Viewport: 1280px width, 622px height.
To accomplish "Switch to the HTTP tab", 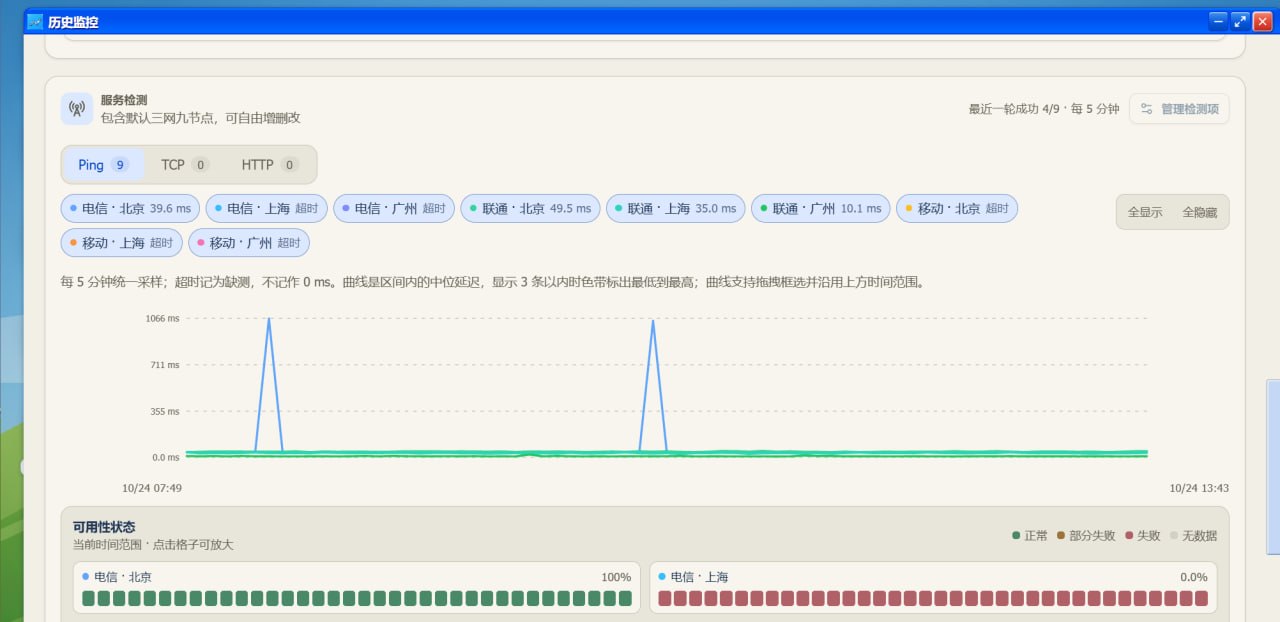I will point(270,165).
